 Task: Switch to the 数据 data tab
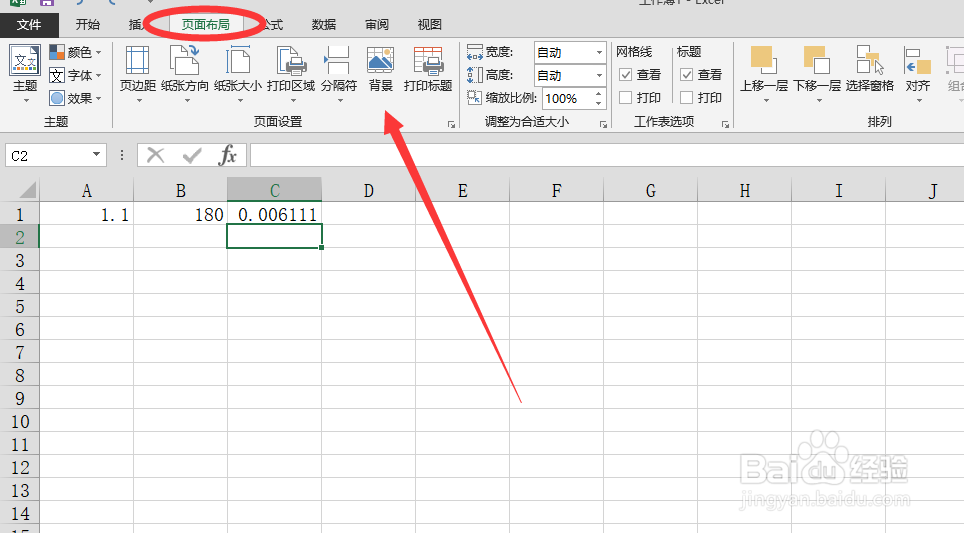[323, 25]
